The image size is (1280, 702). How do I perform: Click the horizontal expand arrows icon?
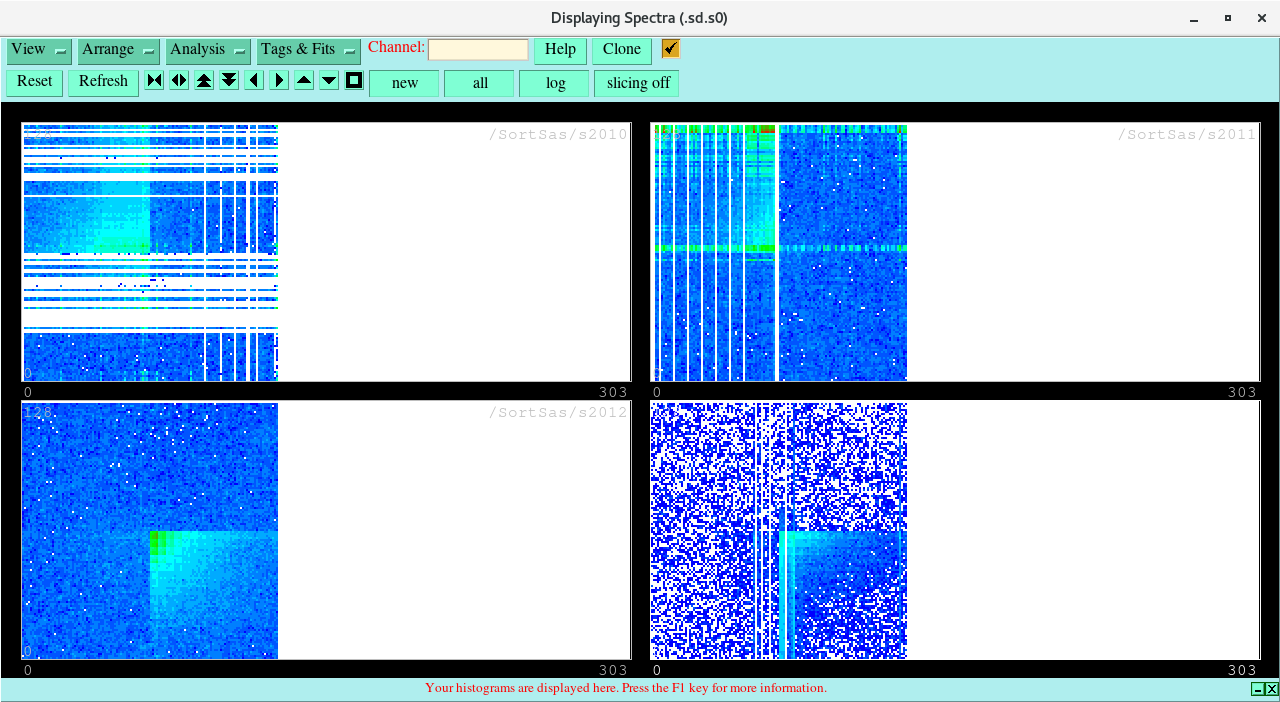coord(178,80)
